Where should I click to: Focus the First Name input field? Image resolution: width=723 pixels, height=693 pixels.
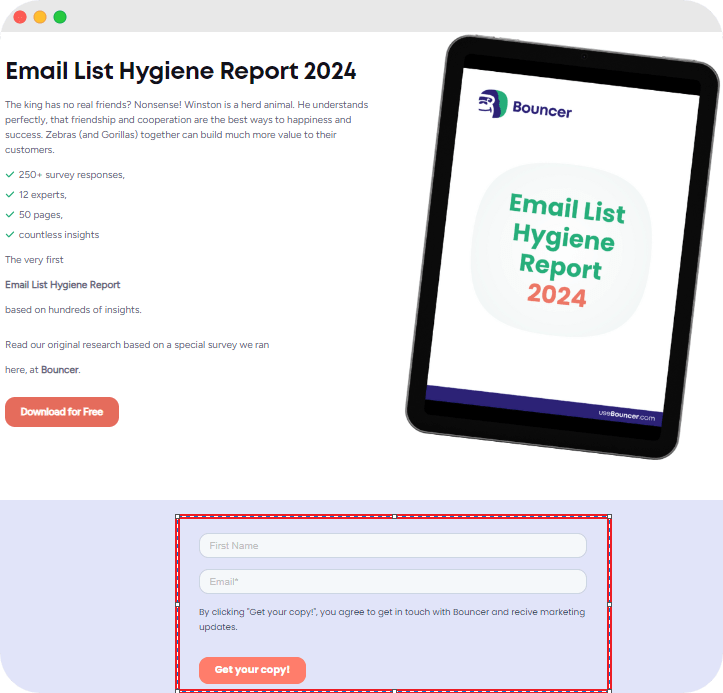click(x=393, y=545)
